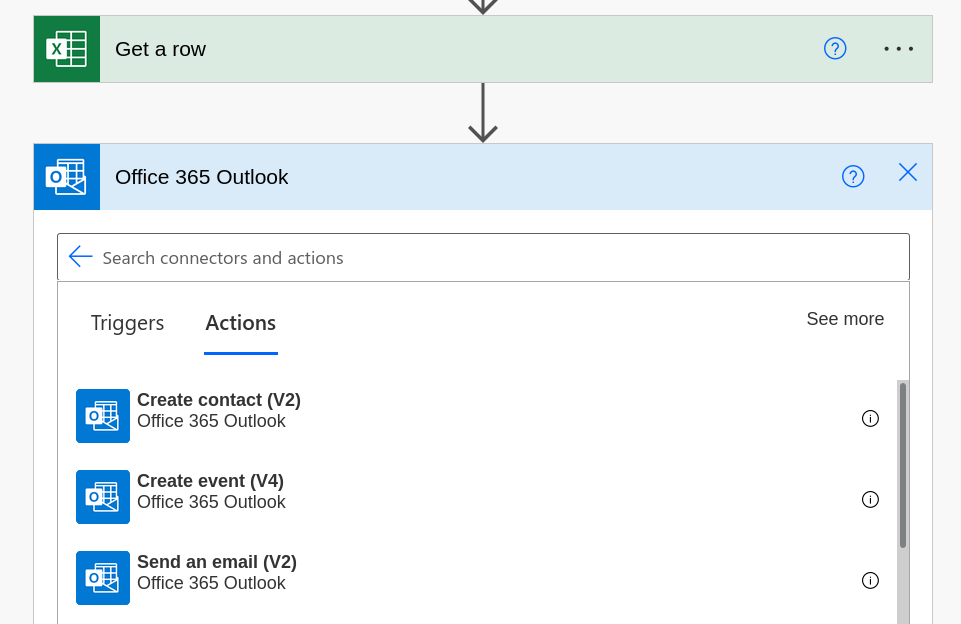Click the actions list scrollbar thumb

[903, 465]
